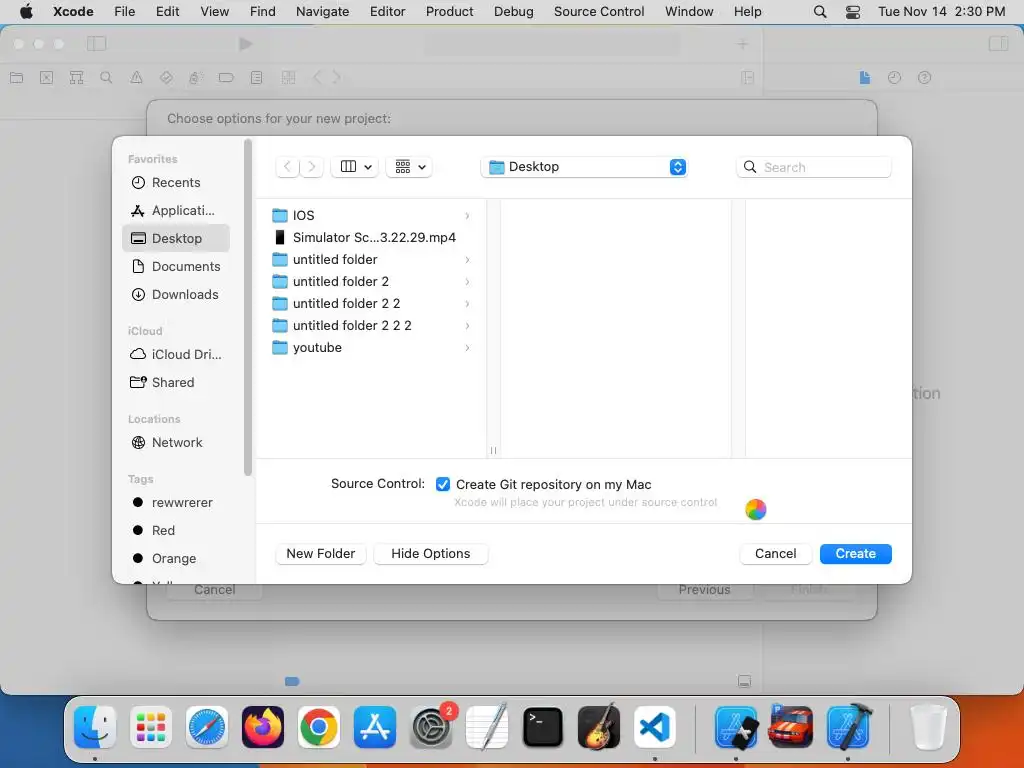Select iCloud Drive in the sidebar

pyautogui.click(x=176, y=354)
